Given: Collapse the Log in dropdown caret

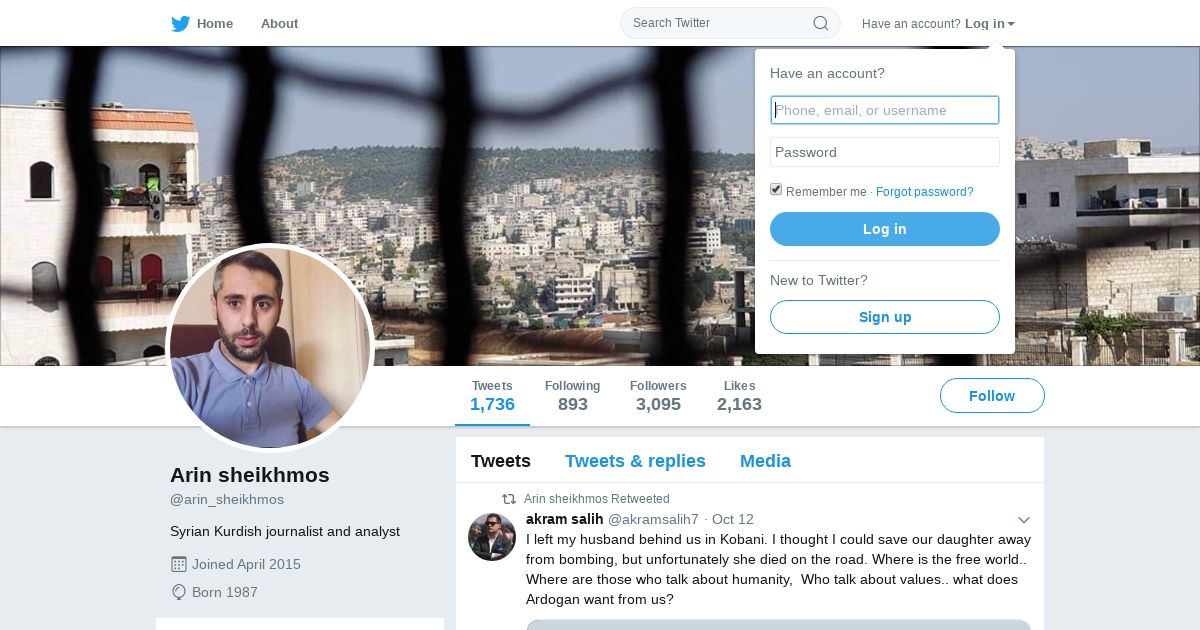Looking at the screenshot, I should click(x=1011, y=24).
